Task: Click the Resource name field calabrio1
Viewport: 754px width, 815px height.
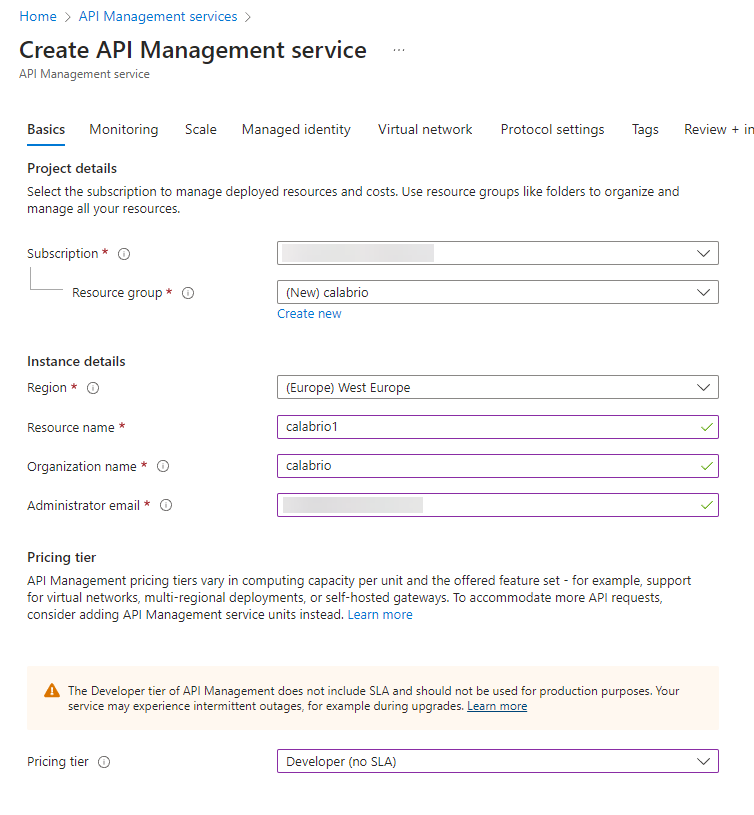Action: pos(498,427)
